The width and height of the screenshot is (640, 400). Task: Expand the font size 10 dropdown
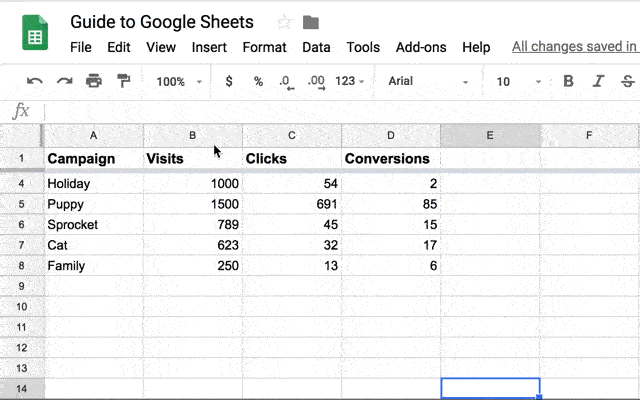tap(520, 82)
